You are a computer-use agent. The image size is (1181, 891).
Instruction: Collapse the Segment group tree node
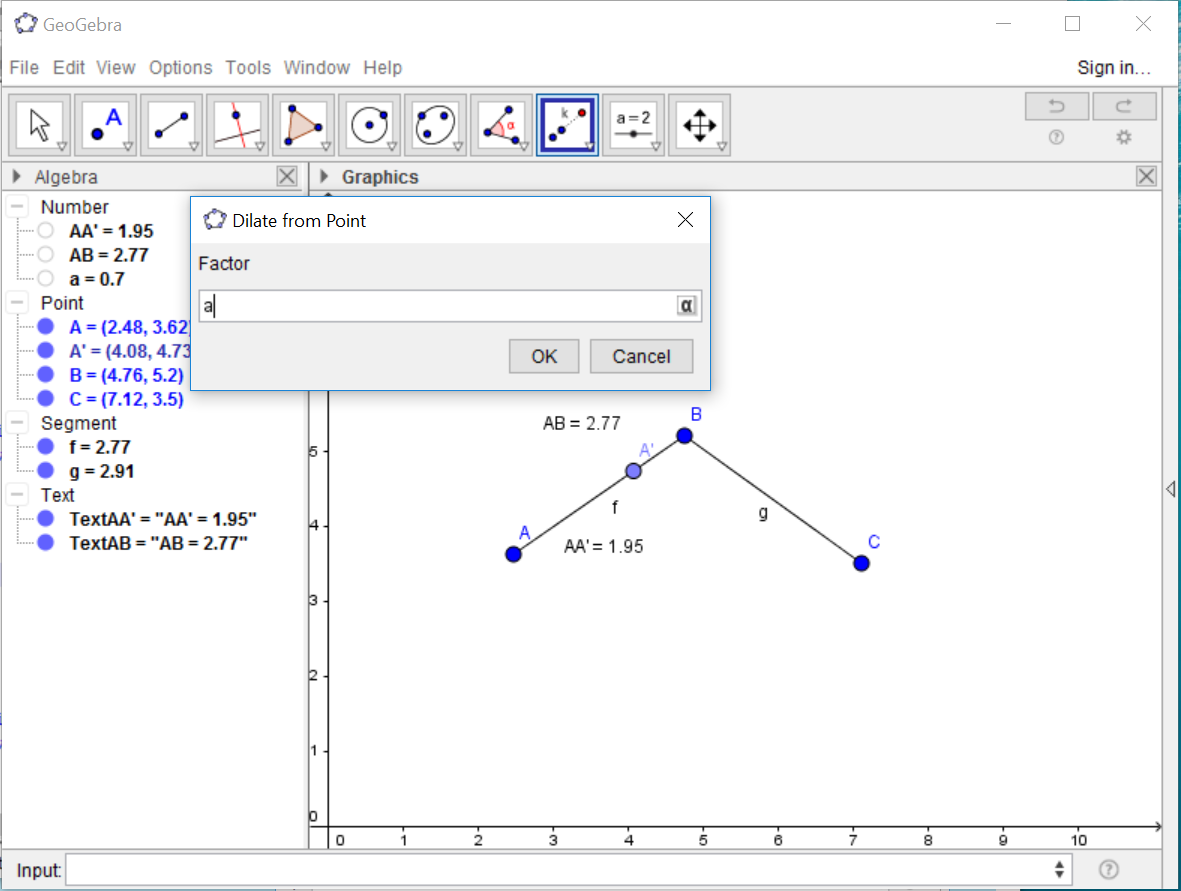18,423
